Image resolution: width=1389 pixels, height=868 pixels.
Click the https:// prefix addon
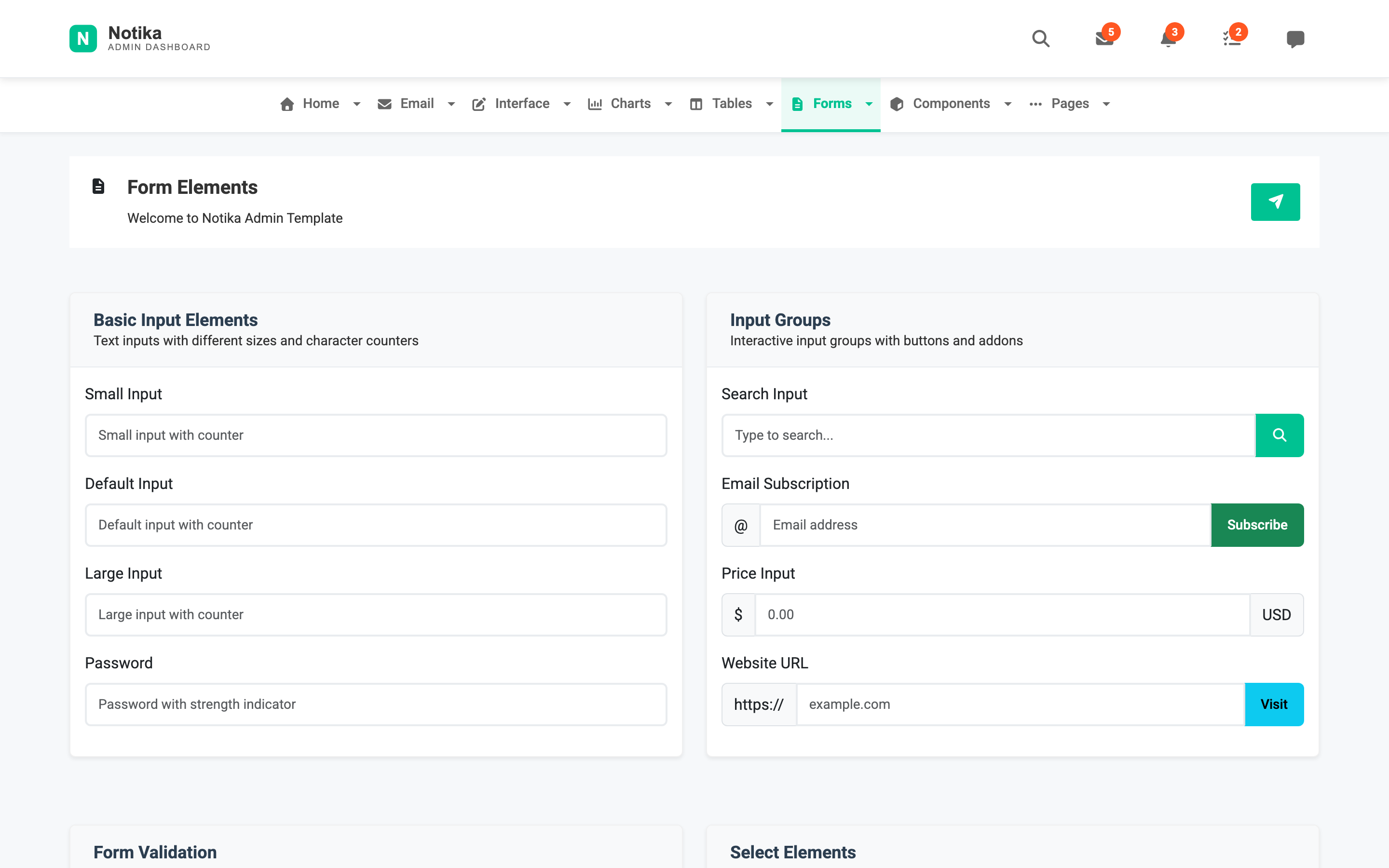(759, 705)
